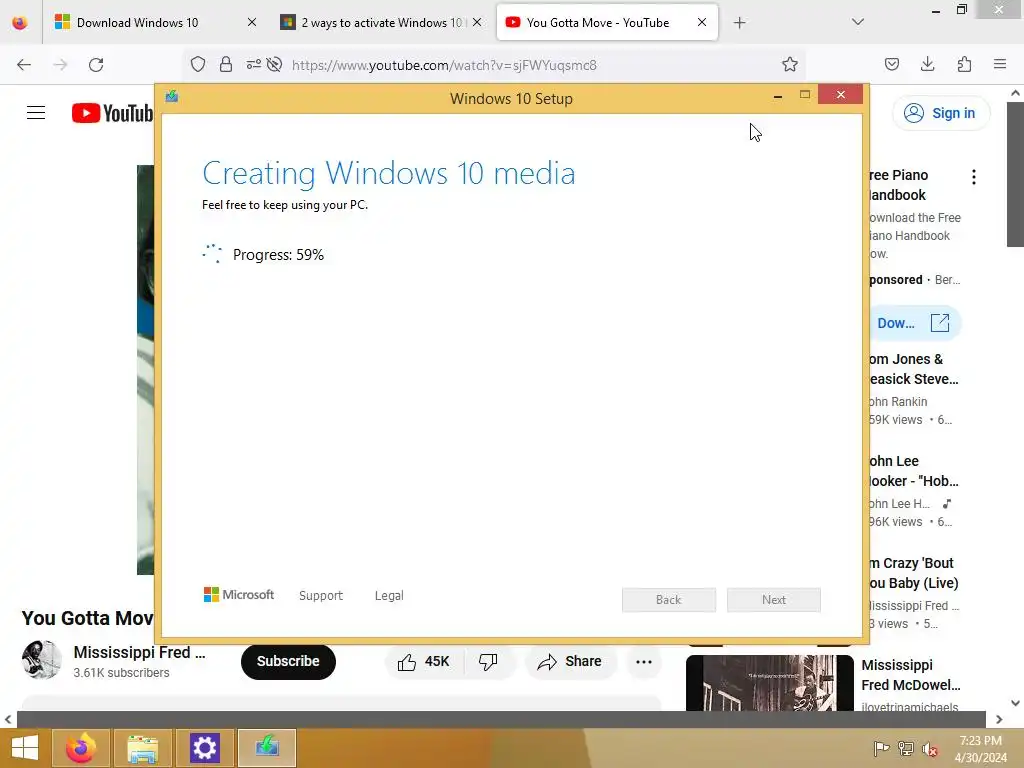Click the muted volume tray icon

(930, 748)
